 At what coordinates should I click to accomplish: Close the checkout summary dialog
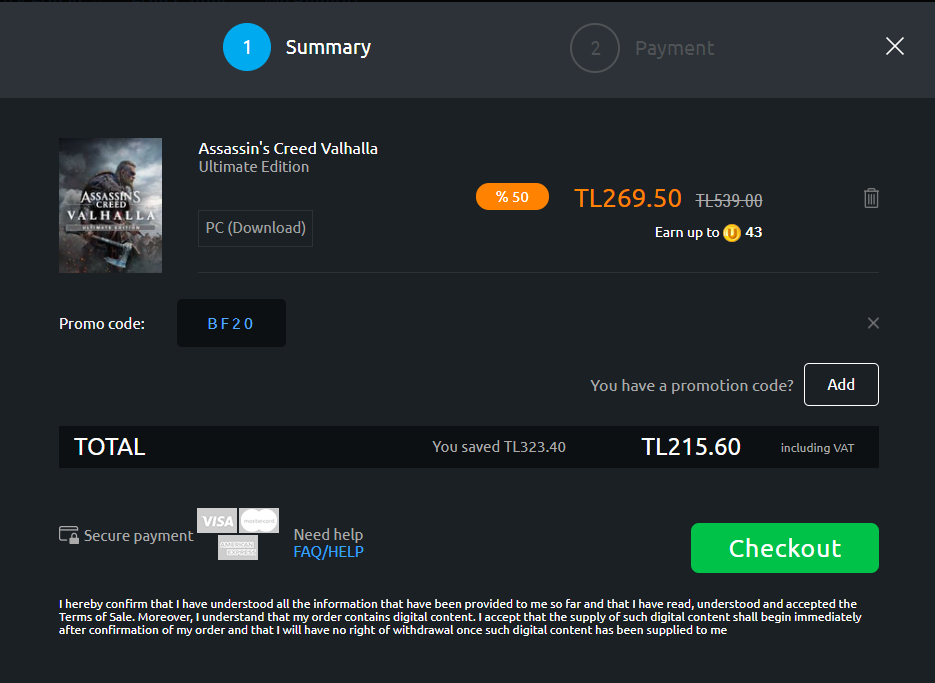point(894,47)
